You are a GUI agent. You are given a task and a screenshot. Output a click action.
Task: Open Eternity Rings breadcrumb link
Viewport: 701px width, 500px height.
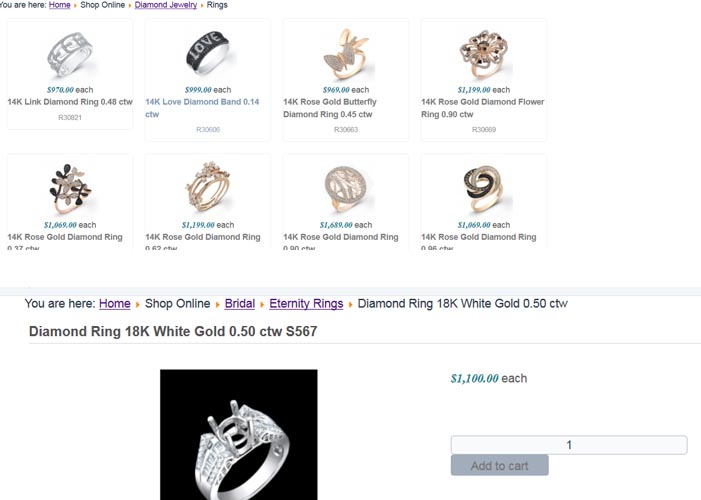click(x=306, y=304)
